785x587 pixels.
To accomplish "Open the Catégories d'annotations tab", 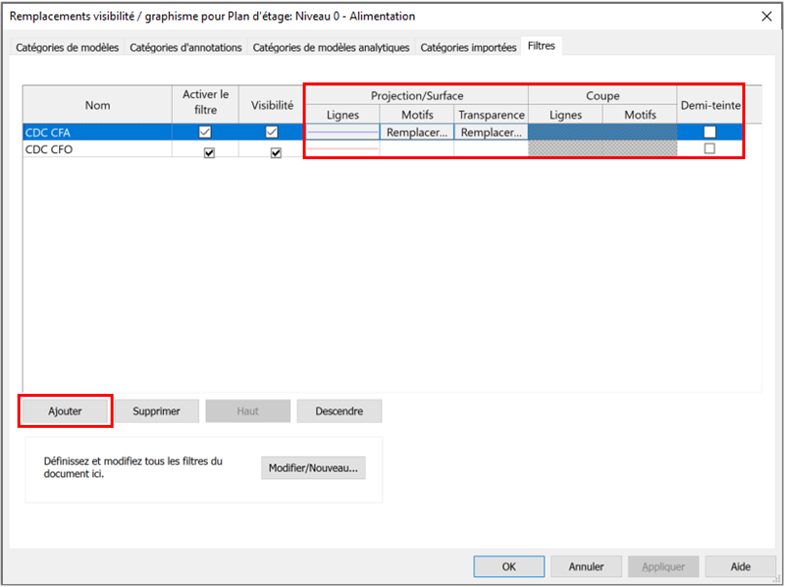I will tap(186, 47).
